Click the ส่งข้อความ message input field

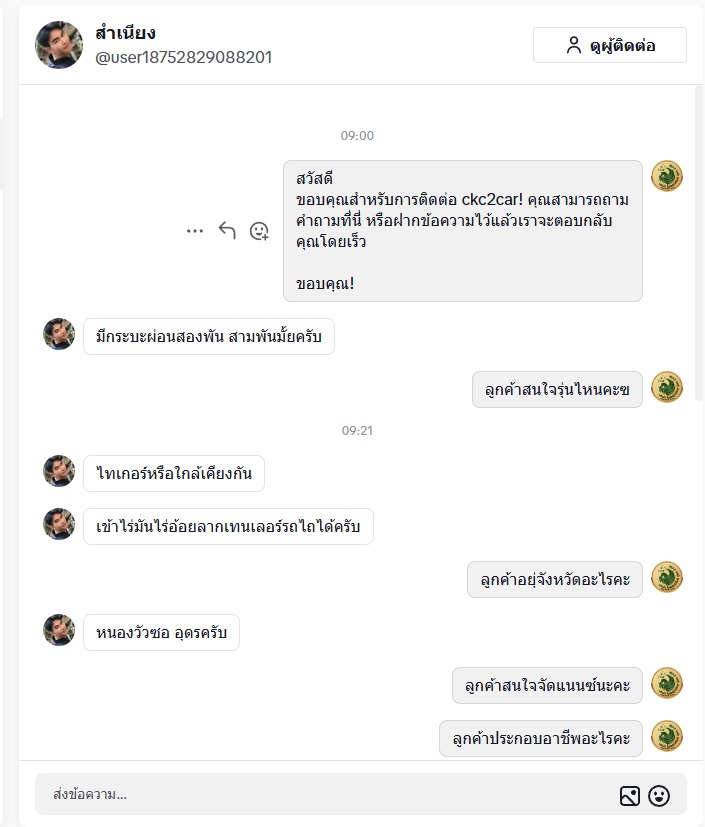320,795
